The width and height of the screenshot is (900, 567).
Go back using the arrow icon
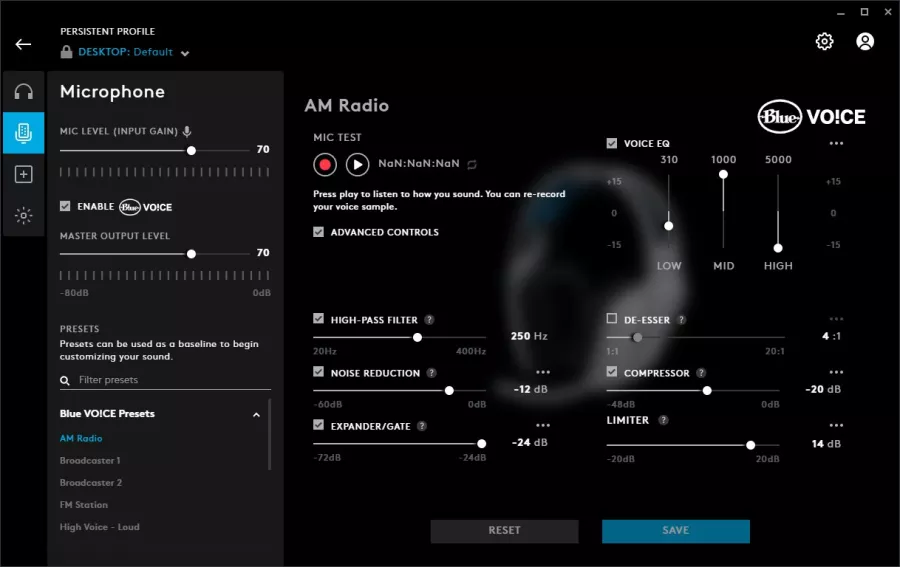(x=23, y=44)
